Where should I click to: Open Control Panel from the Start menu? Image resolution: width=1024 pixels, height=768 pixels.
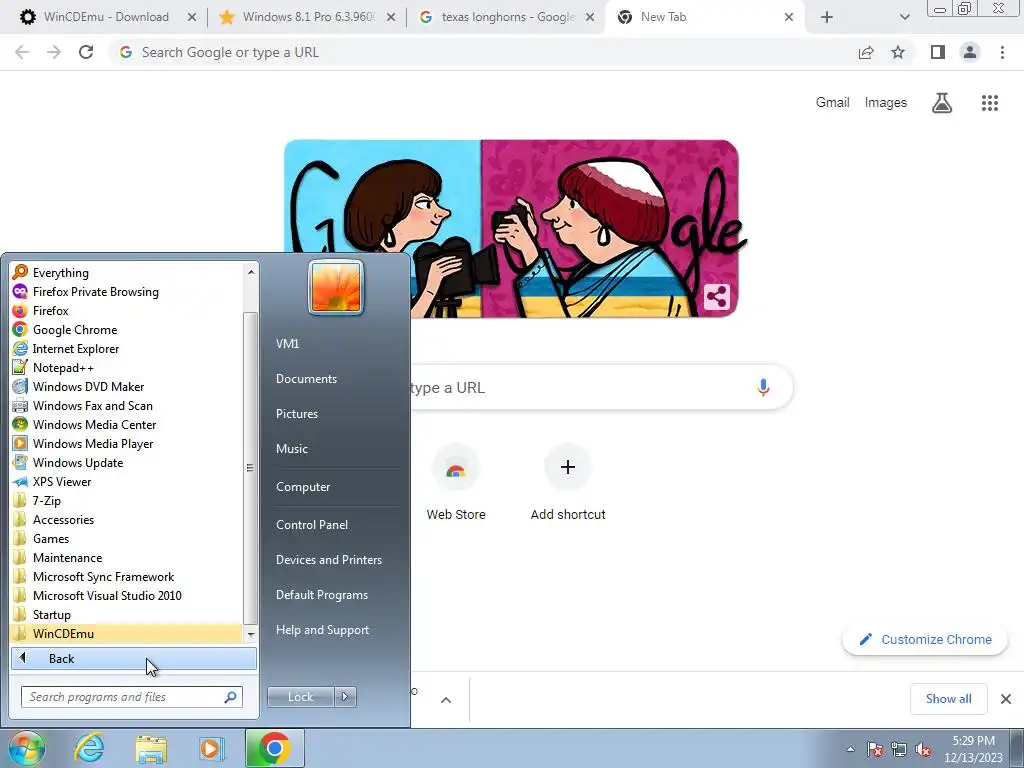pos(312,525)
